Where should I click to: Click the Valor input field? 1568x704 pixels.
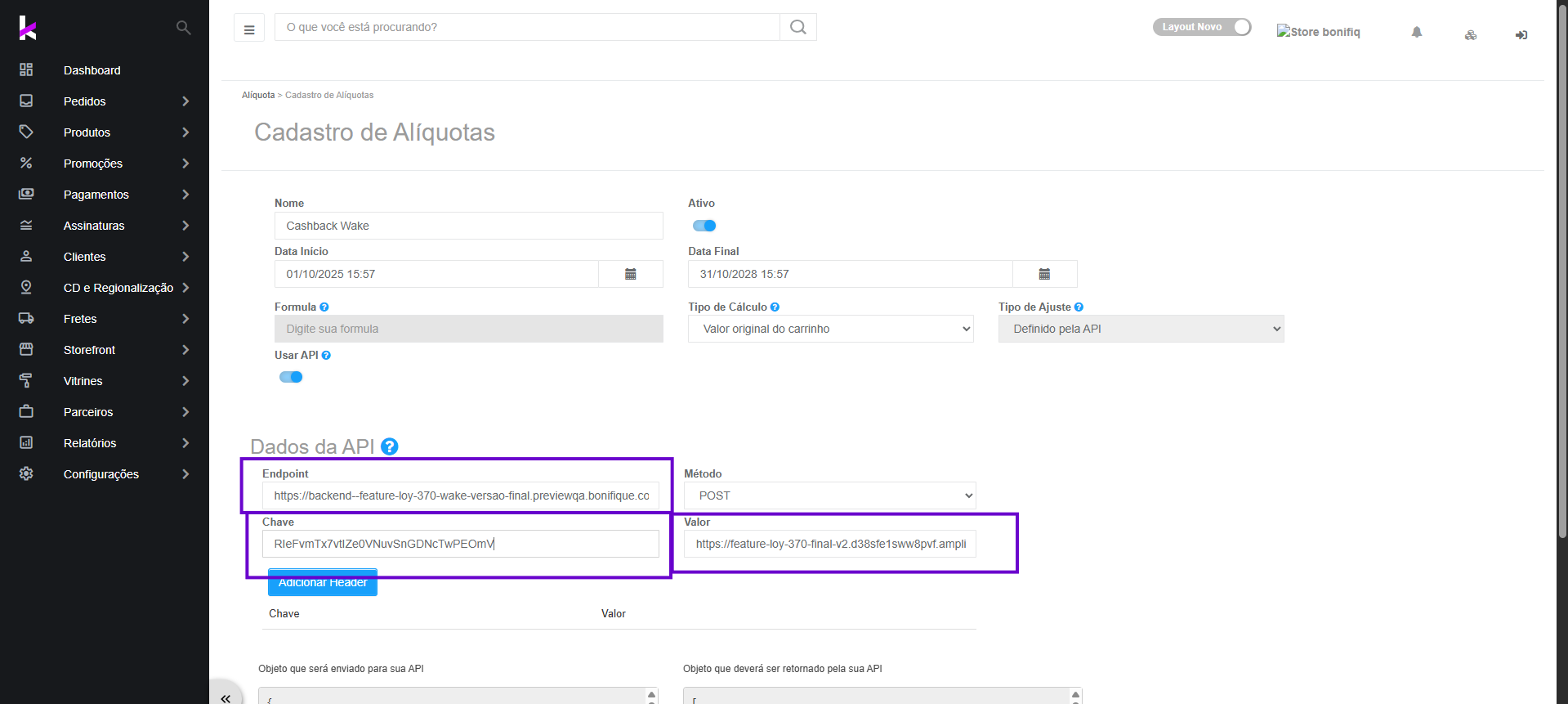coord(830,544)
